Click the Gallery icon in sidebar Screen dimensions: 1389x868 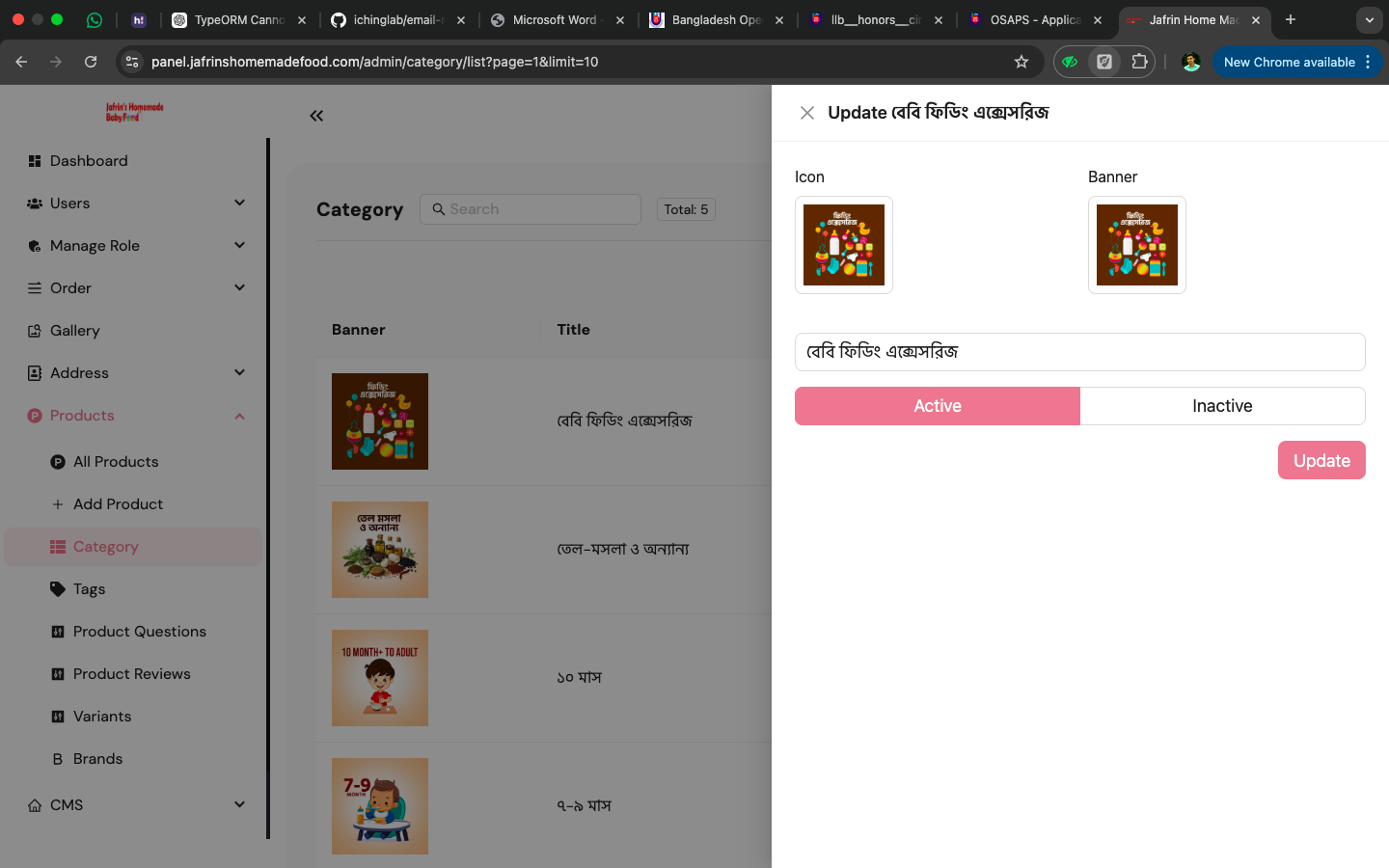point(35,331)
